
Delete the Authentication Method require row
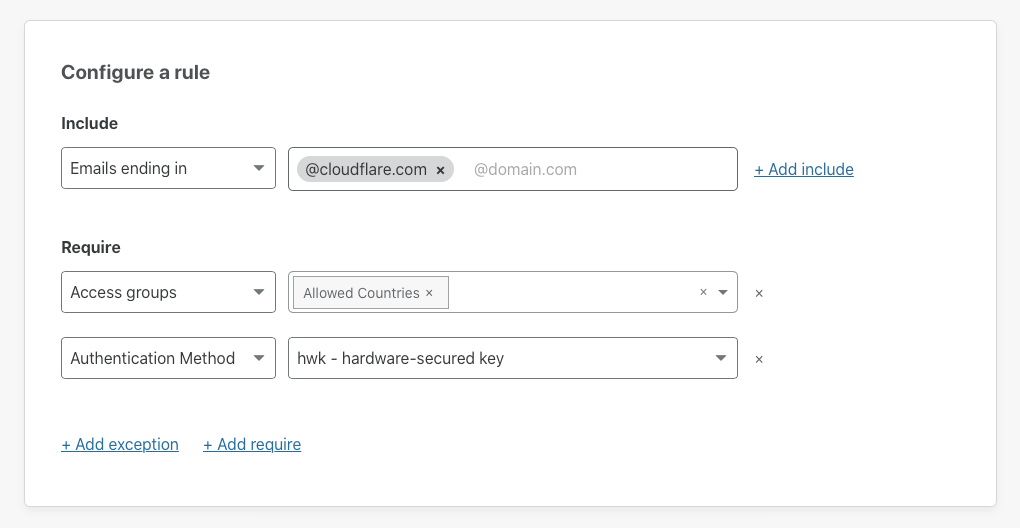coord(758,360)
